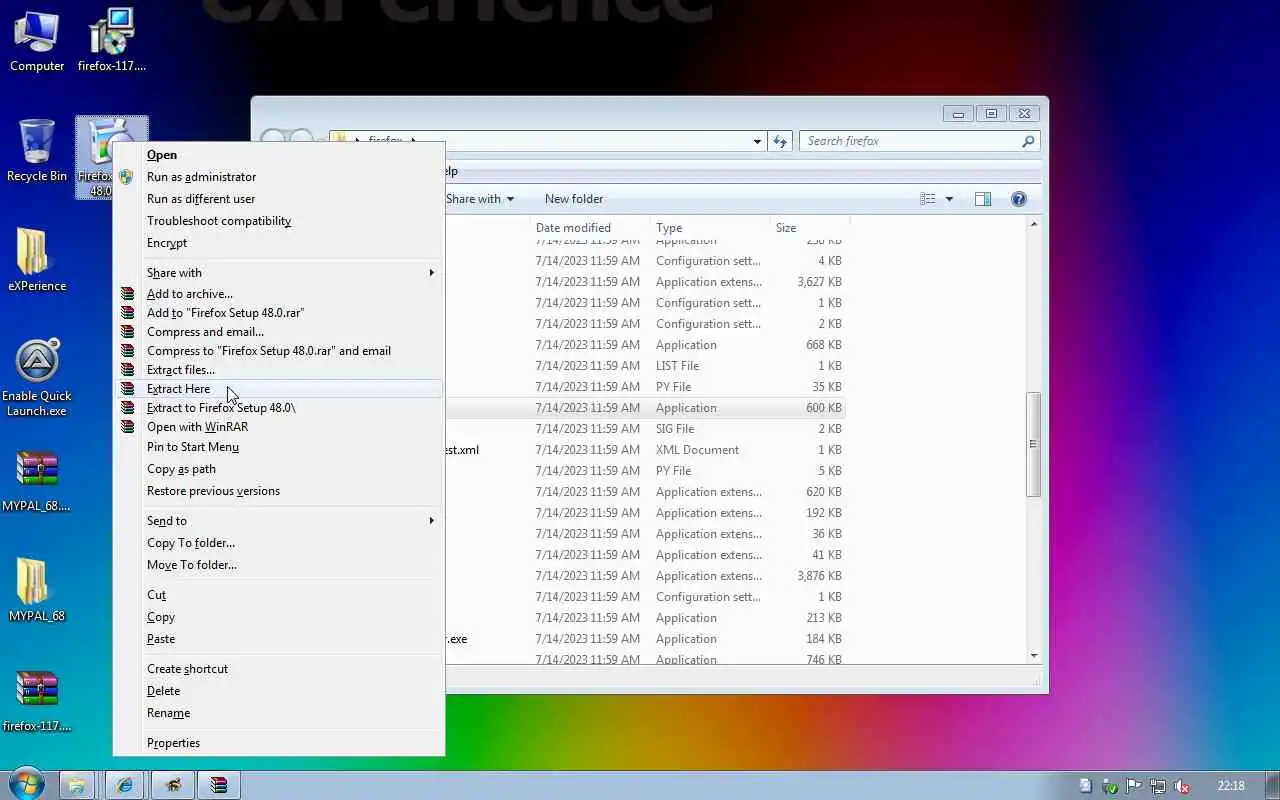Choose Delete from the context menu
The width and height of the screenshot is (1280, 800).
(x=279, y=691)
